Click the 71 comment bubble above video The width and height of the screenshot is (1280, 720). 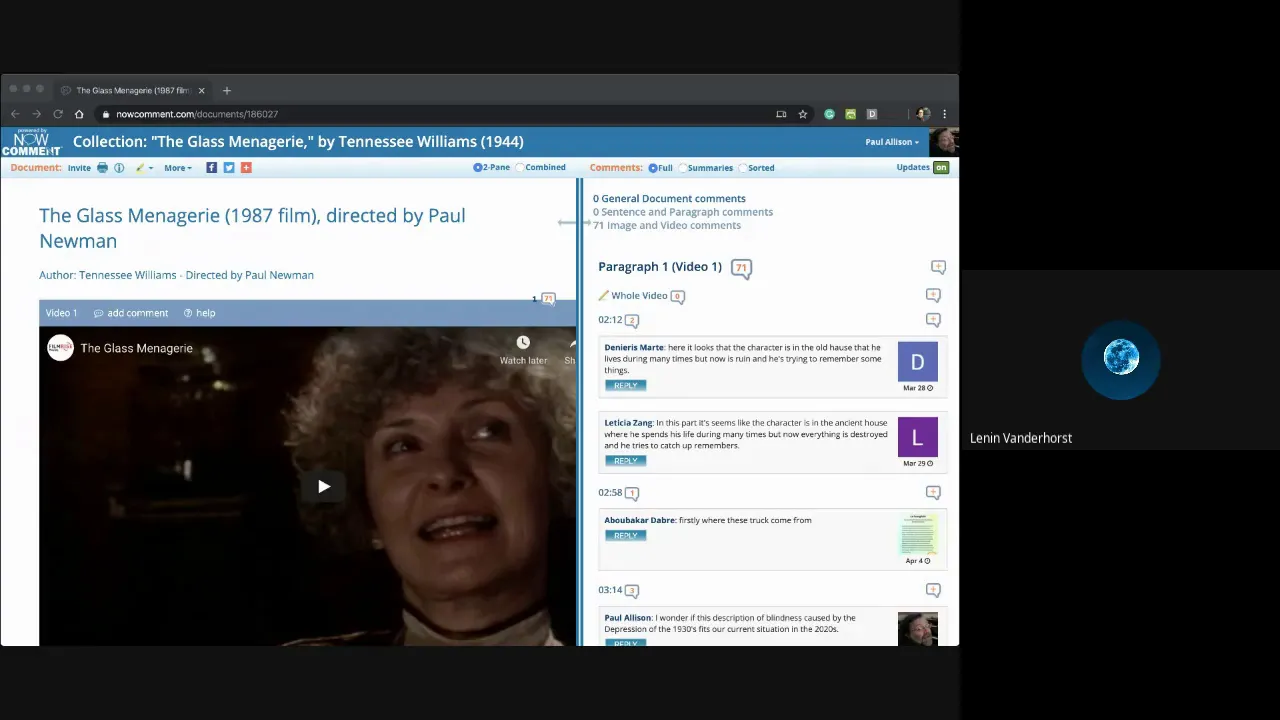[x=547, y=299]
